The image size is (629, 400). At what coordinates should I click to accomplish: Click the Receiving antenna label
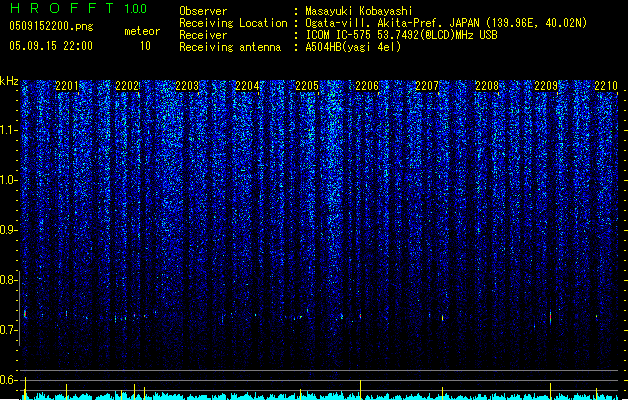click(x=230, y=47)
